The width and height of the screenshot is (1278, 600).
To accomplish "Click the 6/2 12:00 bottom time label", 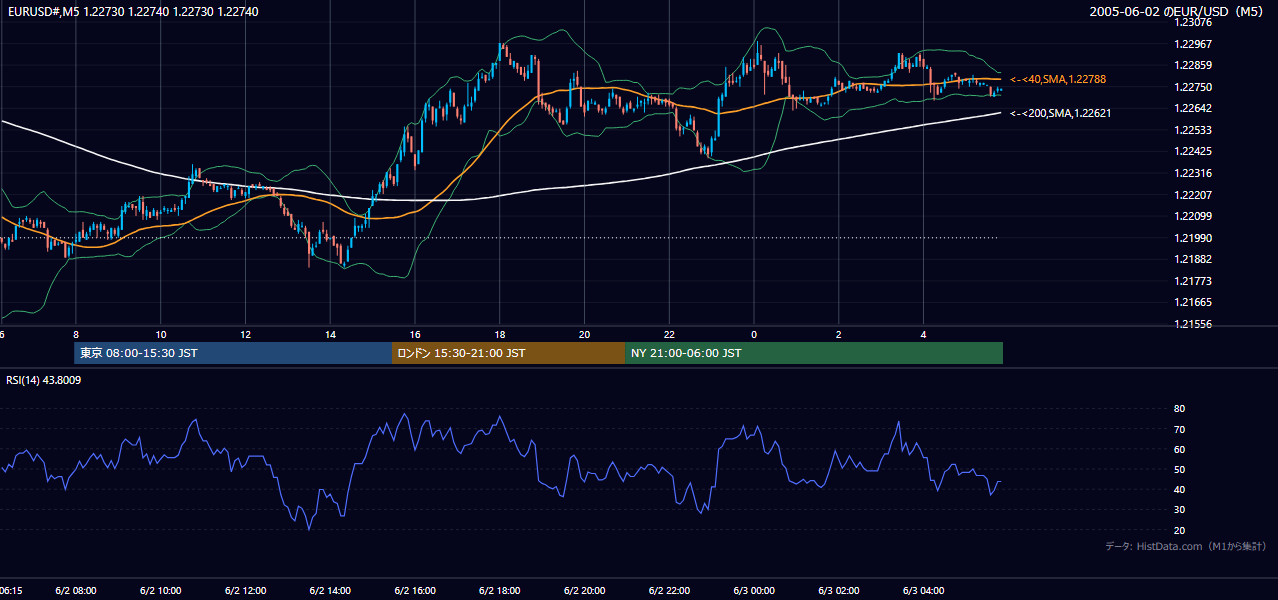I will (245, 591).
